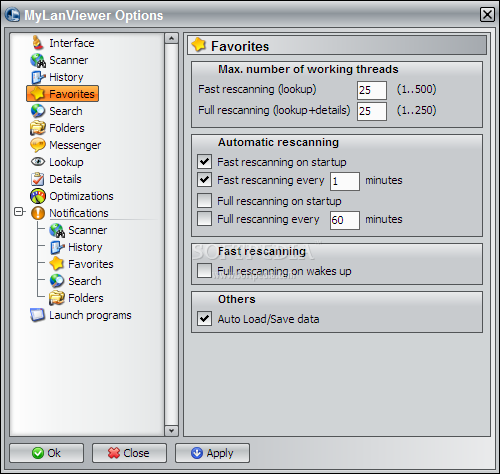
Task: Click the Messenger speech bubble icon
Action: 38,145
